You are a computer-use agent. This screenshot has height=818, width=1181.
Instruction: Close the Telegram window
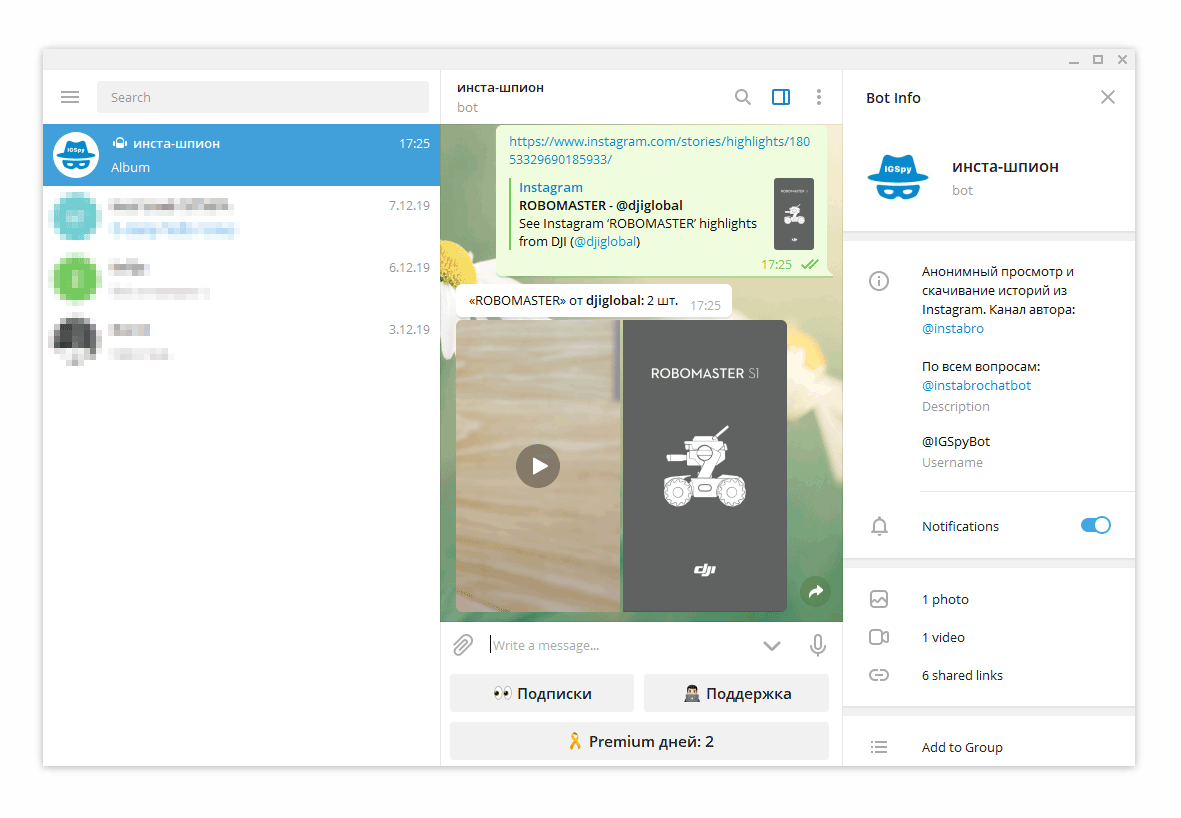tap(1122, 60)
